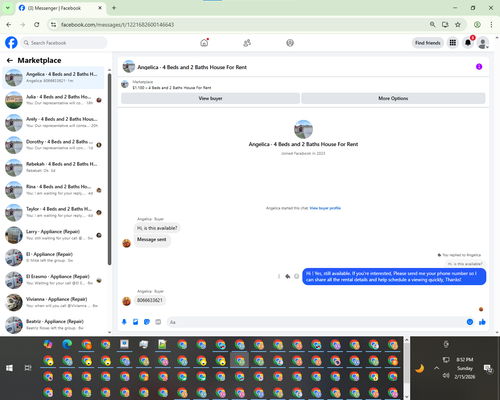
Task: Choose a sticker icon
Action: pos(147,322)
